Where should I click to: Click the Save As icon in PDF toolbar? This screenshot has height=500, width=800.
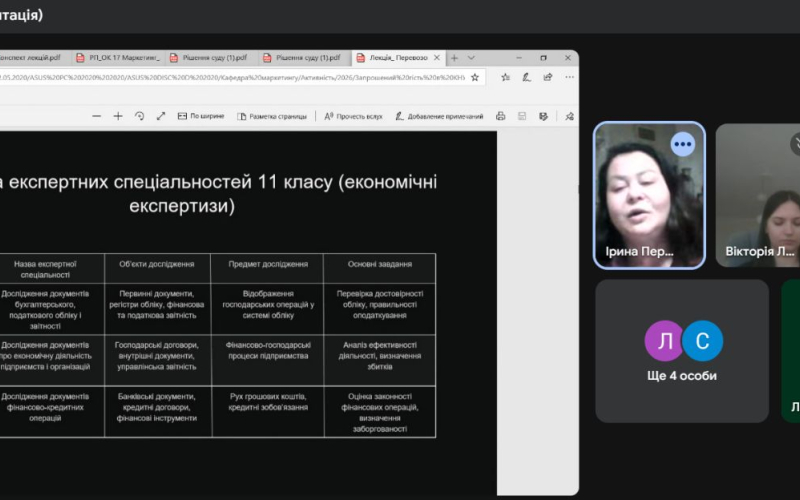[x=543, y=116]
